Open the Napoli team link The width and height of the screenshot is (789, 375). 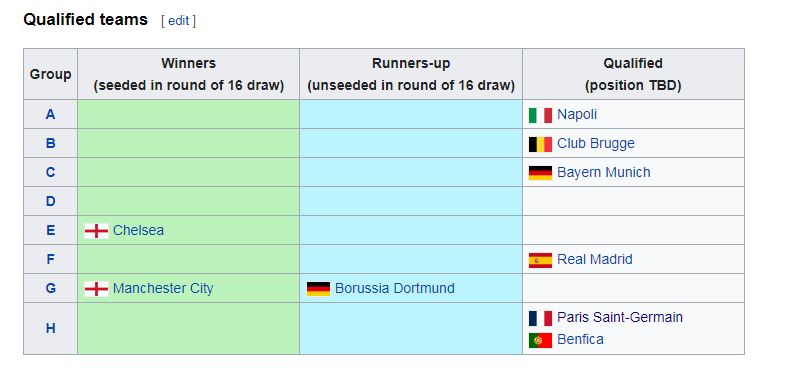point(577,115)
